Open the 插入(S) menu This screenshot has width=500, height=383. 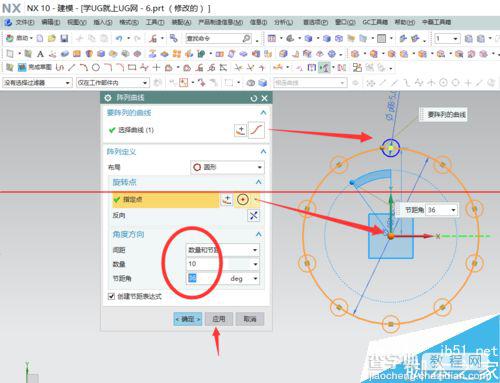[103, 22]
